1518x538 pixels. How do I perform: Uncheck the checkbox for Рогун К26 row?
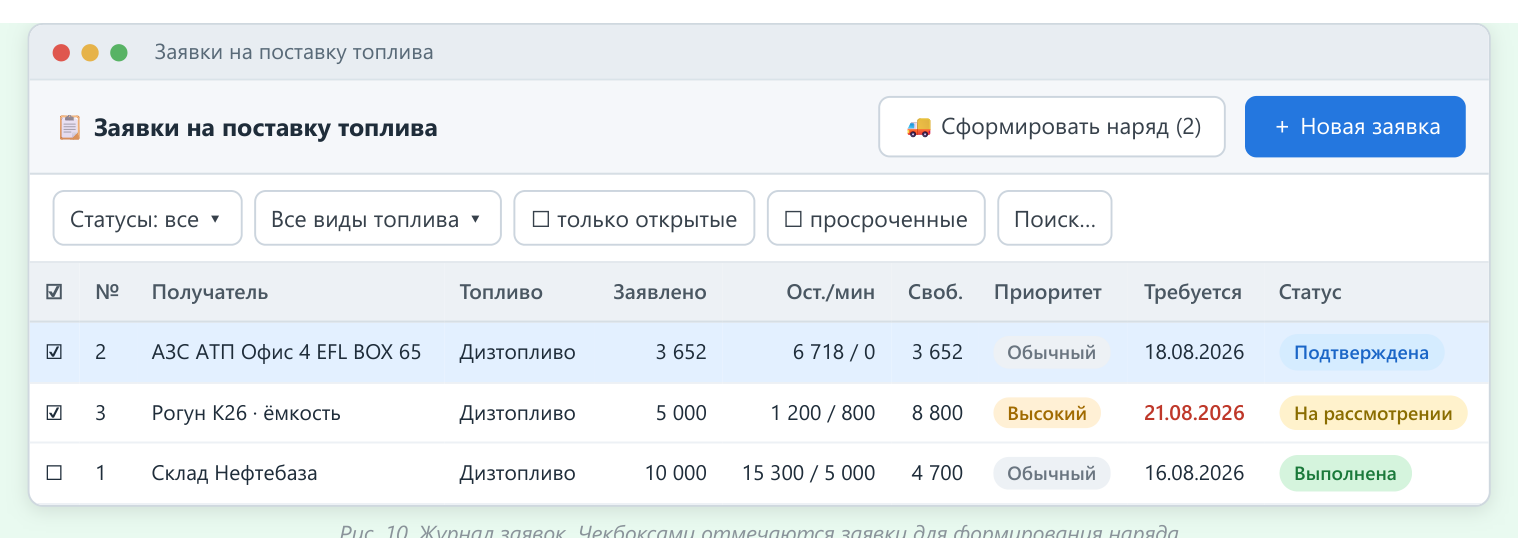click(54, 413)
